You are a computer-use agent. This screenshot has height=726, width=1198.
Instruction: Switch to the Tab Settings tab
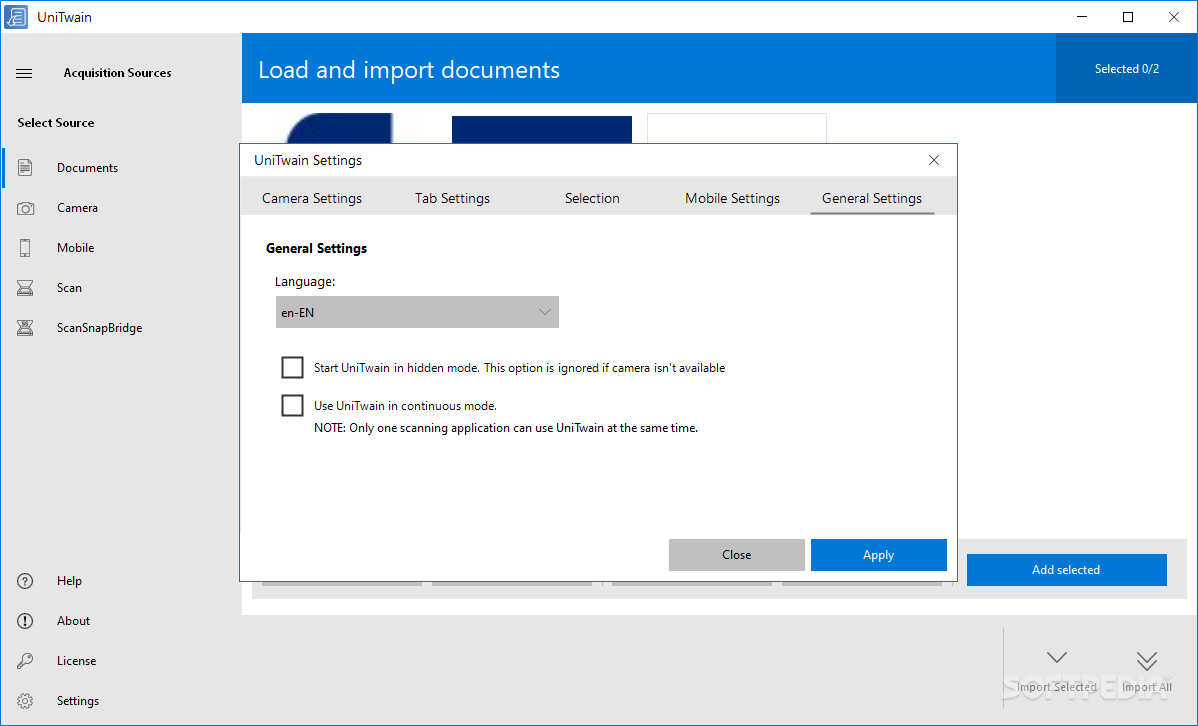click(452, 198)
